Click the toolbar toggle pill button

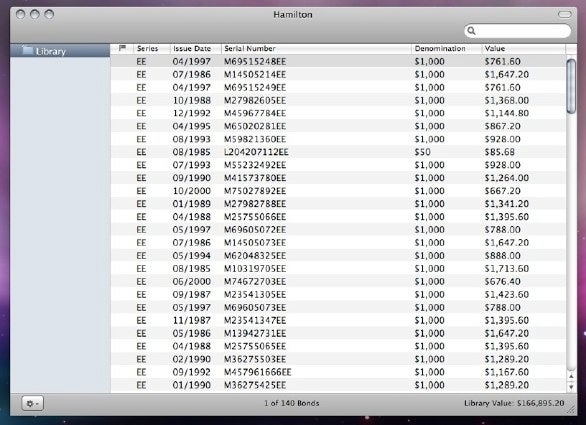pos(565,14)
